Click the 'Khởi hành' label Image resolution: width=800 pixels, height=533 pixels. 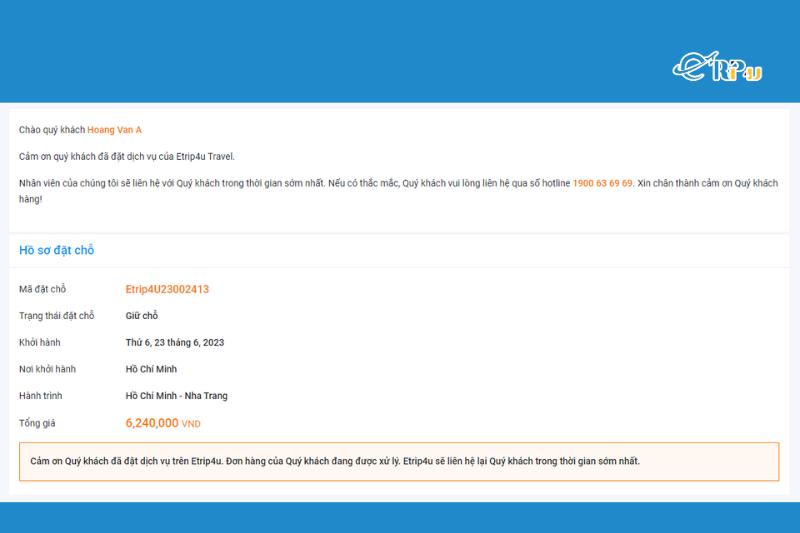coord(40,342)
